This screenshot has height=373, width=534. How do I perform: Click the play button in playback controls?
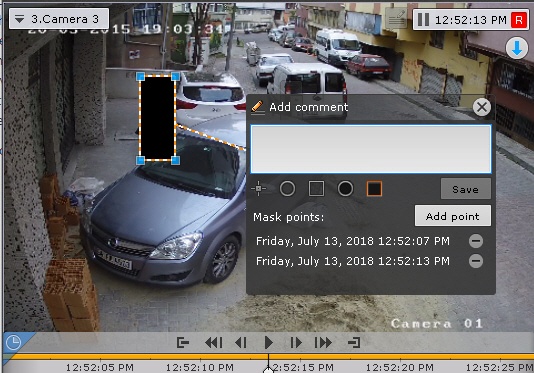click(x=268, y=342)
